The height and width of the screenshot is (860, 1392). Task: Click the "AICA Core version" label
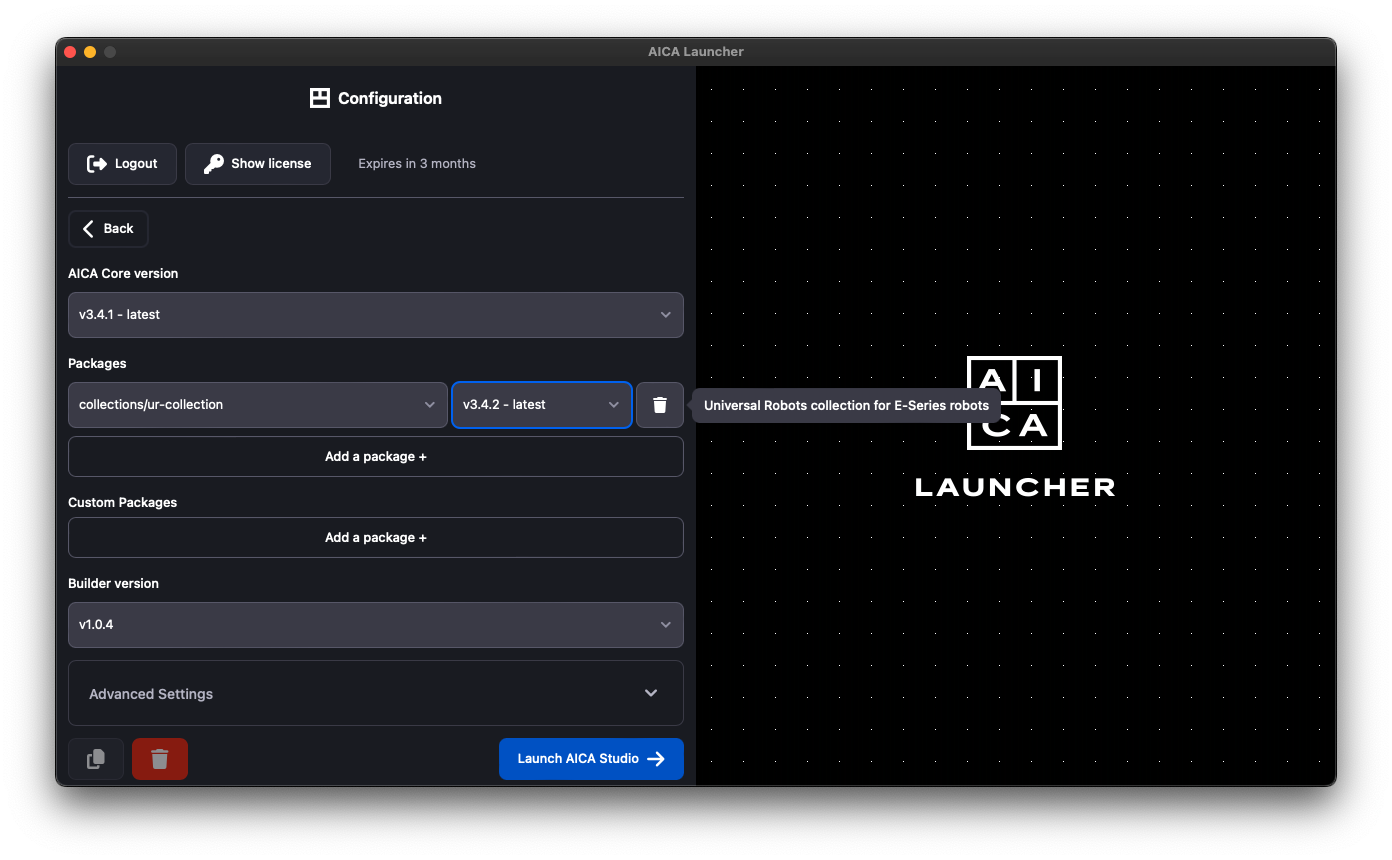[x=123, y=273]
